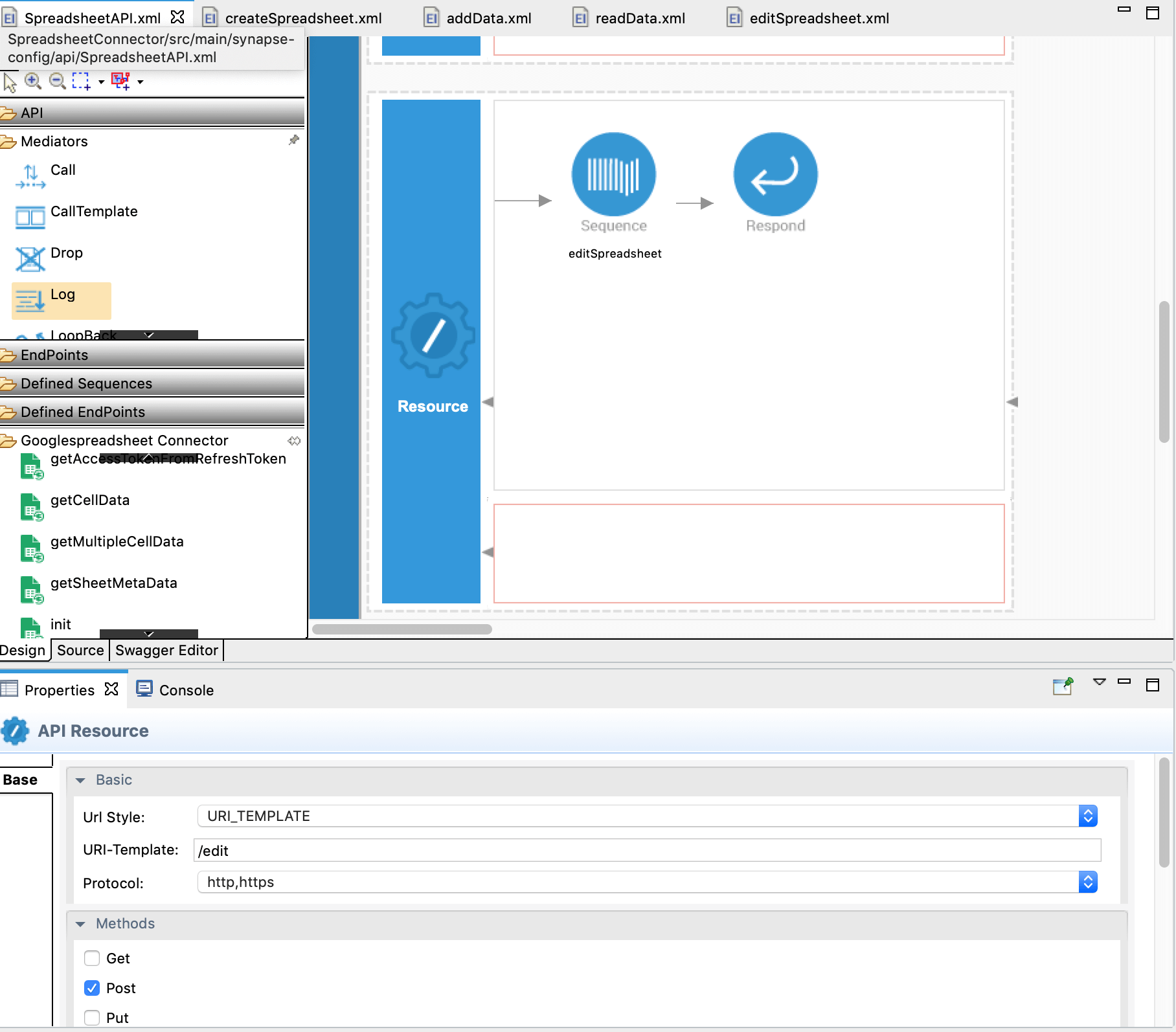Pin the Properties view to selection
Image resolution: width=1176 pixels, height=1032 pixels.
[x=1063, y=686]
